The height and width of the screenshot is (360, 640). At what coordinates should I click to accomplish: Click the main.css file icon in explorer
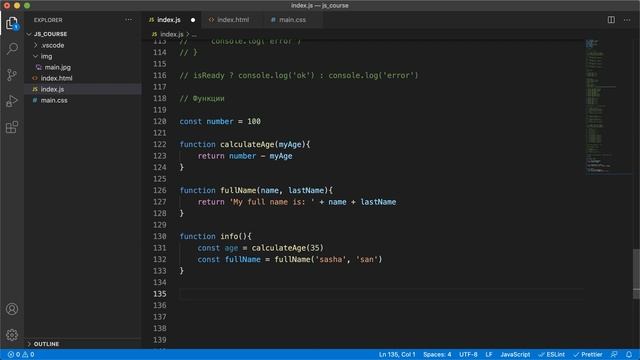click(35, 100)
